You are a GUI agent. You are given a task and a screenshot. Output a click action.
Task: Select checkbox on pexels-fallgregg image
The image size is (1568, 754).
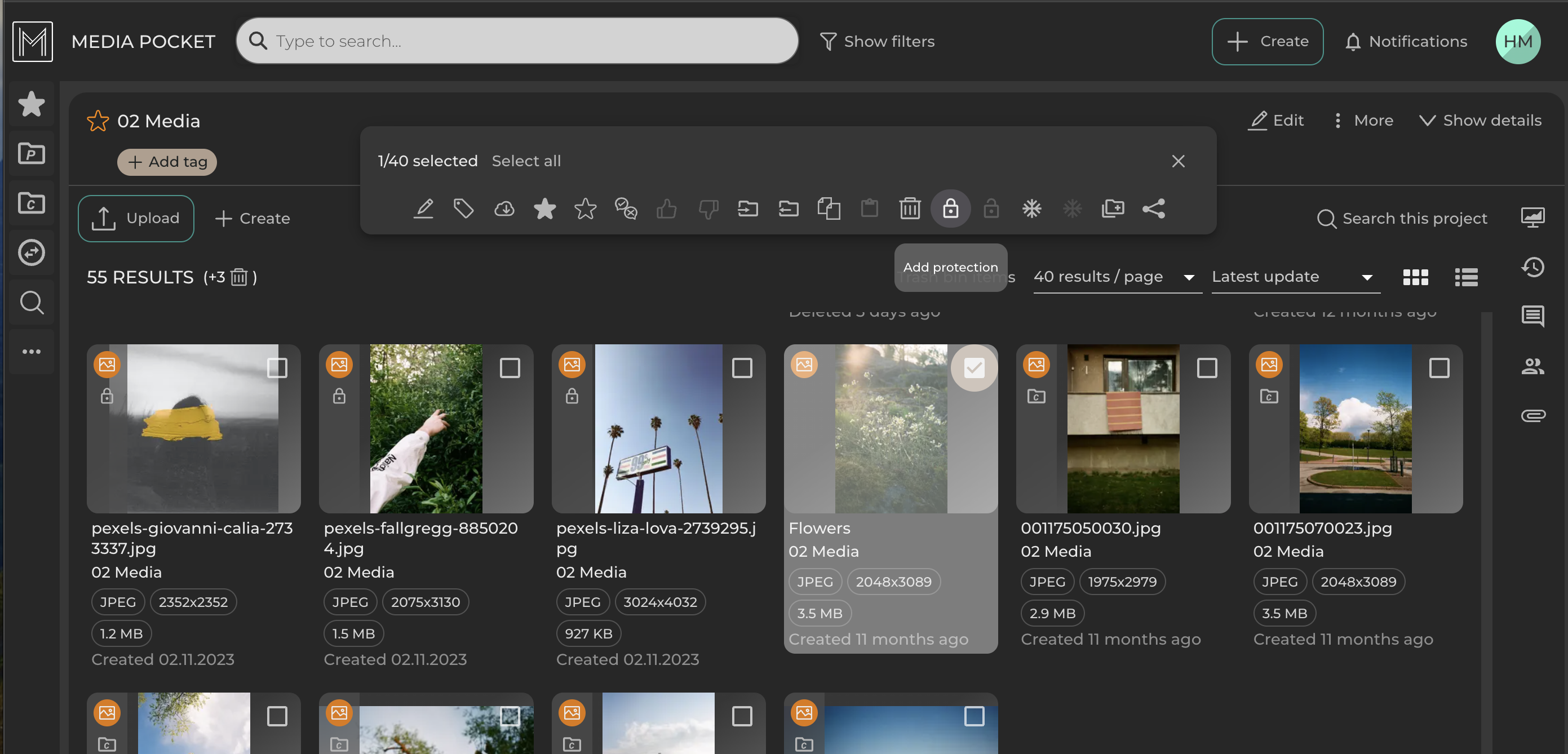point(510,367)
